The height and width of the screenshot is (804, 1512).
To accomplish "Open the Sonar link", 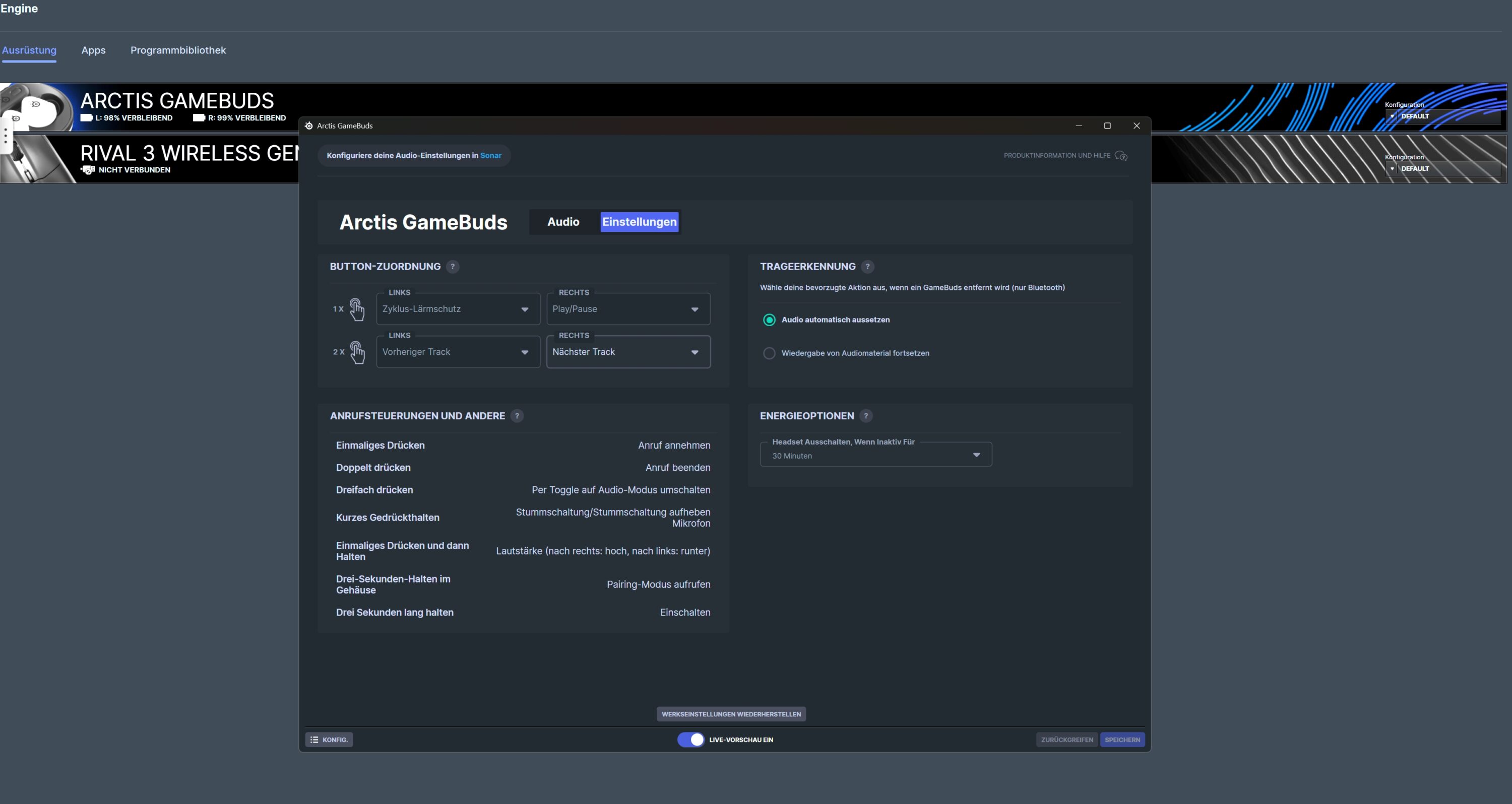I will click(491, 156).
